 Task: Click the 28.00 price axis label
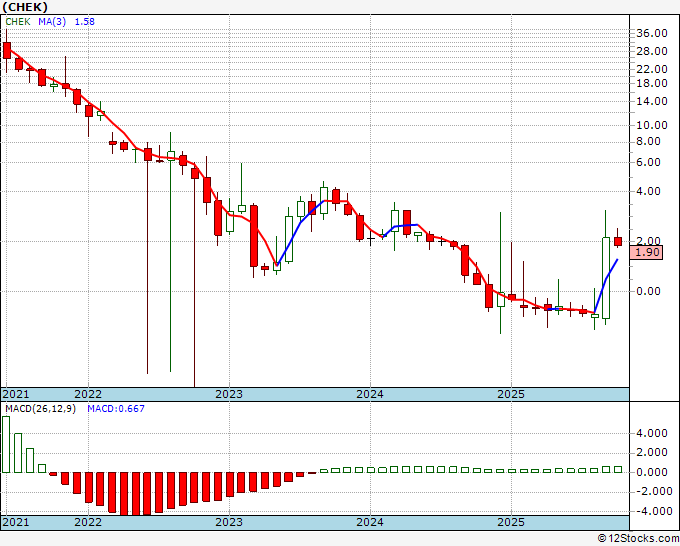click(651, 51)
